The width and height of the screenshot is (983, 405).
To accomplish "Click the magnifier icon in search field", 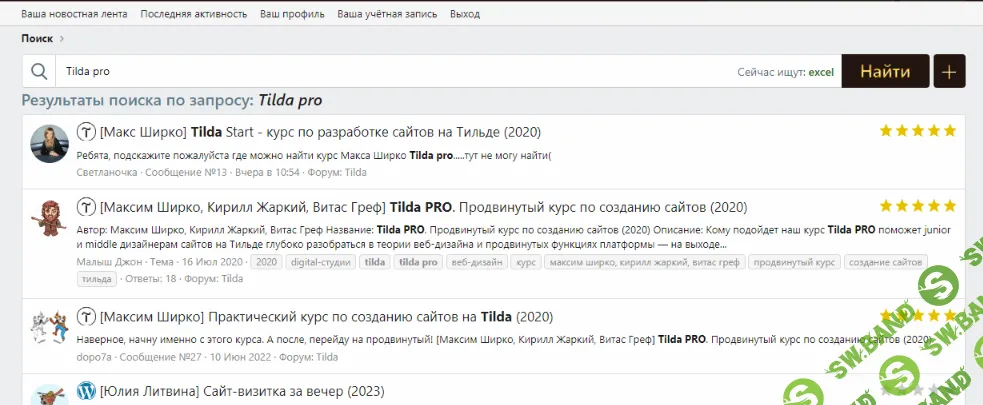I will (40, 72).
